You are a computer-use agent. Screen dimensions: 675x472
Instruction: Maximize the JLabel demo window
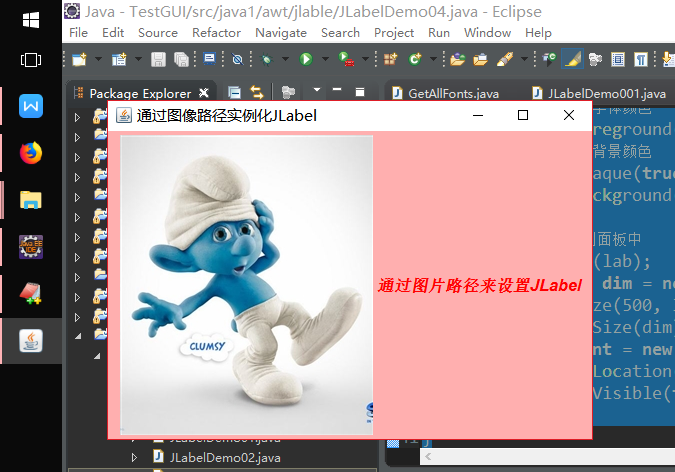[523, 115]
